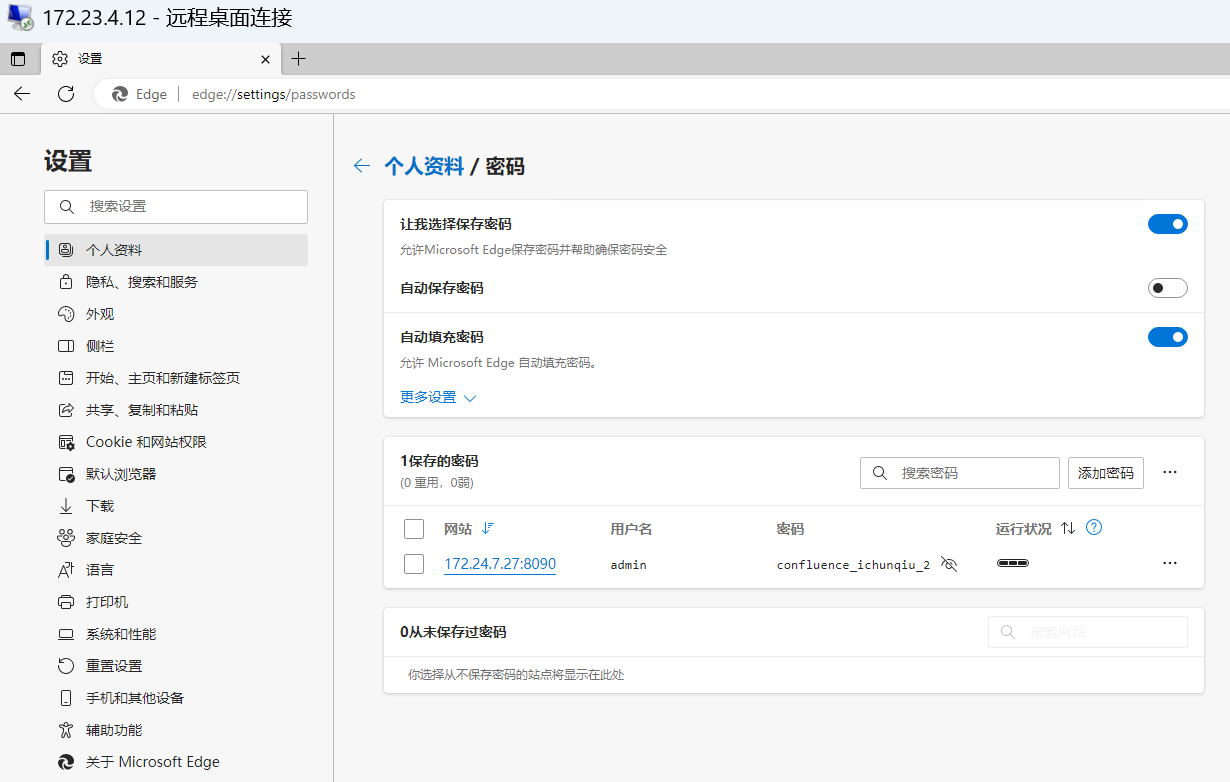
Task: Open the 172.24.7.27:8090 site link
Action: point(500,564)
